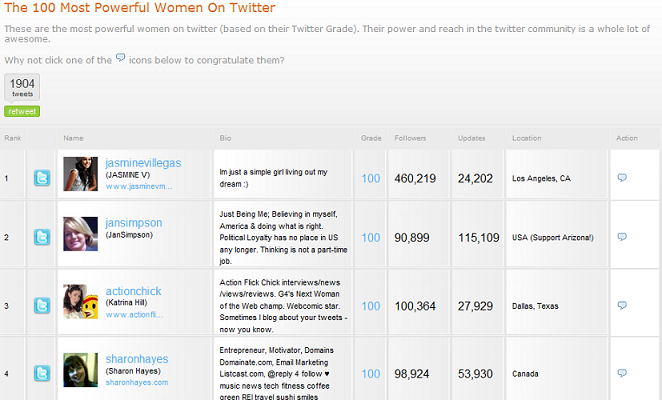Visit sharonhayes.com website link
The height and width of the screenshot is (400, 662).
137,382
